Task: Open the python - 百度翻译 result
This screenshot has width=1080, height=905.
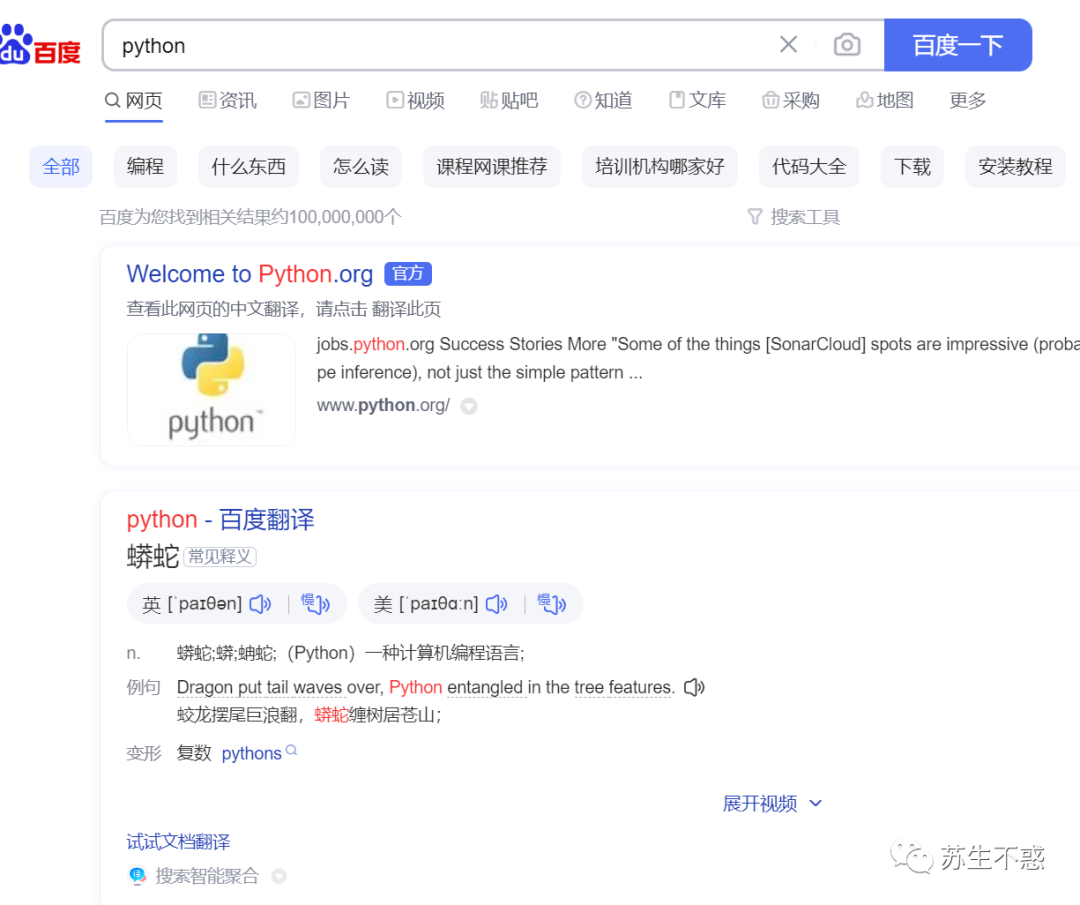Action: (x=220, y=519)
